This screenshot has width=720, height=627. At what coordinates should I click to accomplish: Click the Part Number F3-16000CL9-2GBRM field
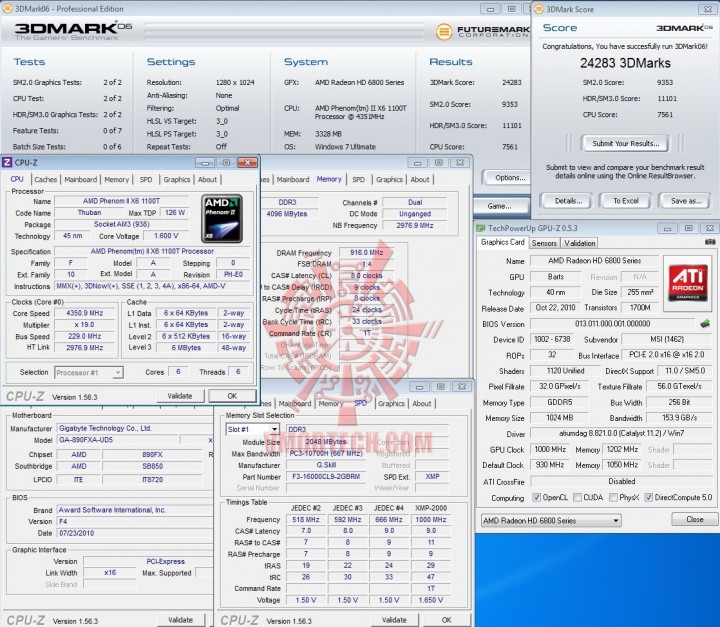[326, 476]
